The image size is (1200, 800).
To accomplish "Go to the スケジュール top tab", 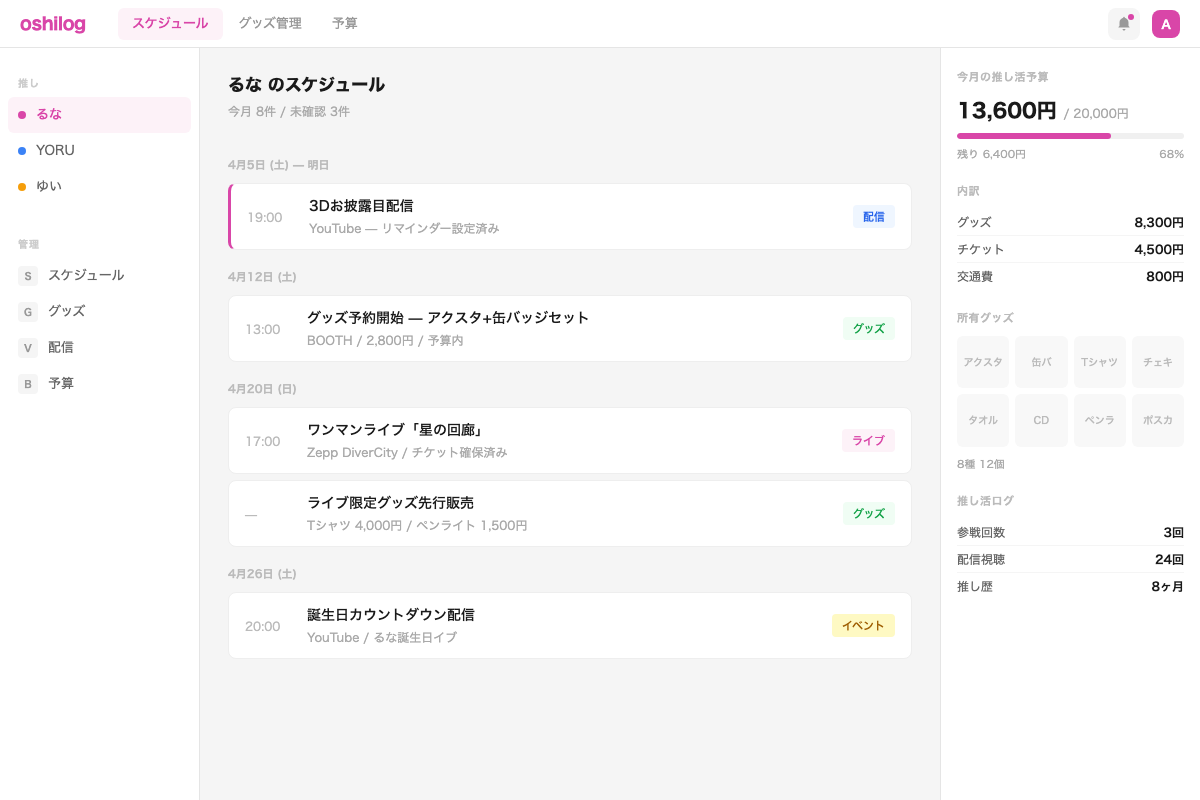I will [170, 23].
